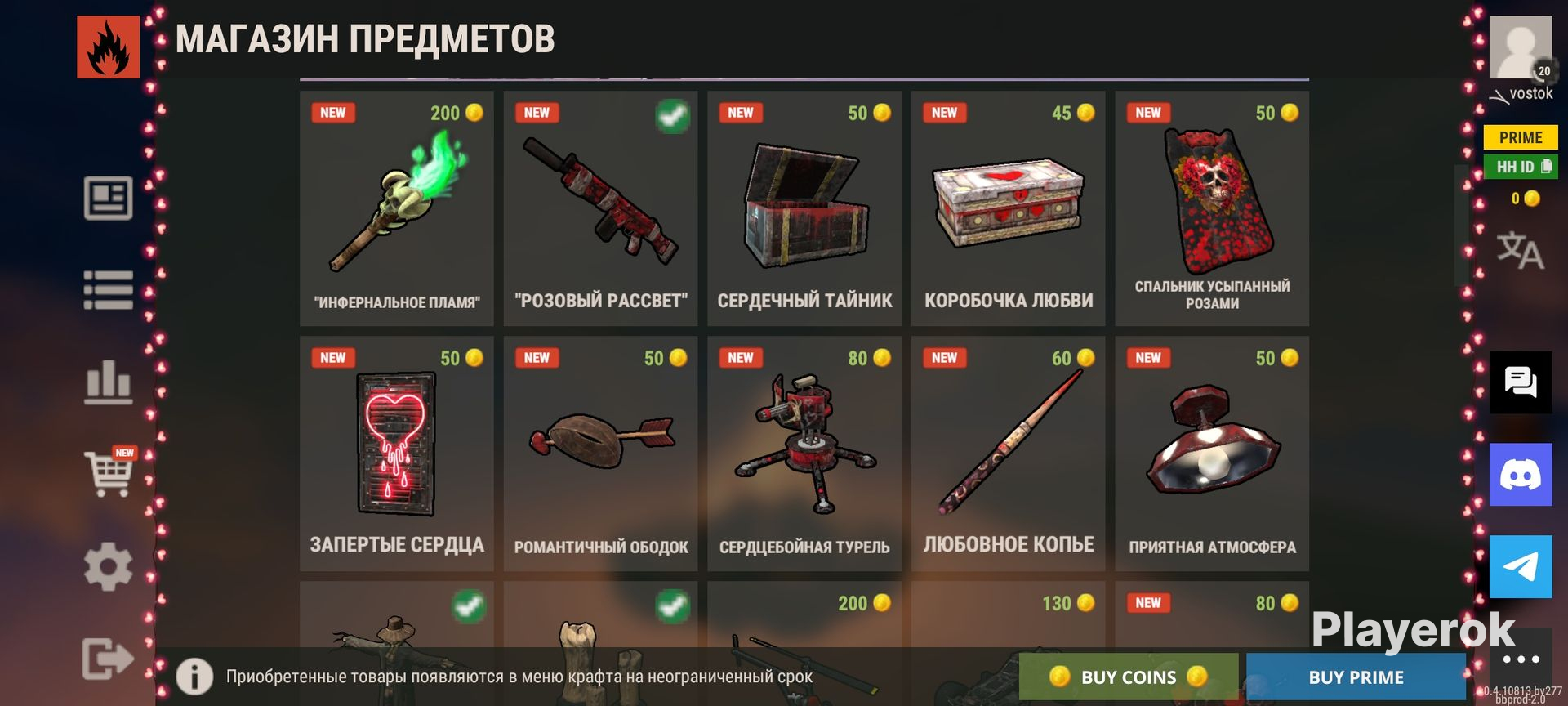The image size is (1568, 706).
Task: Choose the "Запертые сердца" door item
Action: (397, 454)
